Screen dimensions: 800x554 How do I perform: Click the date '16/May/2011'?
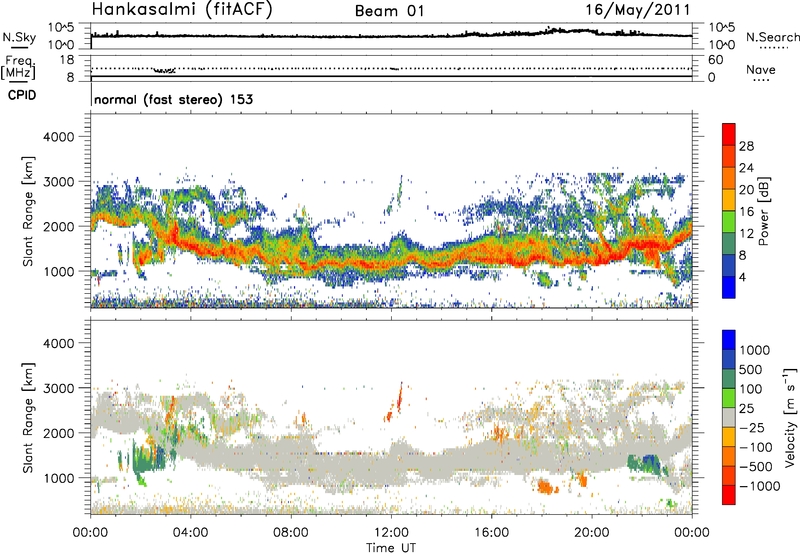click(x=637, y=9)
